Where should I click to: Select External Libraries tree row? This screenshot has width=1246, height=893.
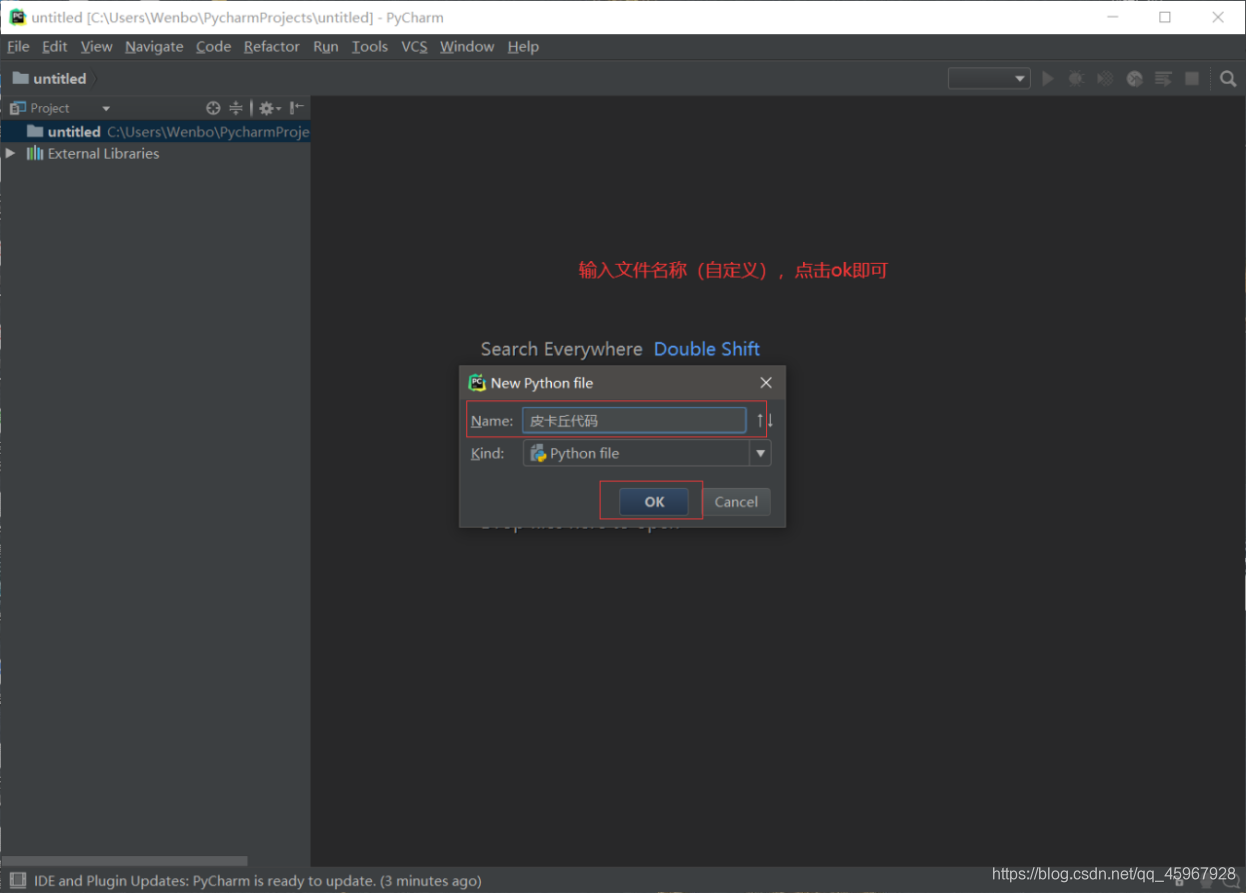click(x=155, y=153)
